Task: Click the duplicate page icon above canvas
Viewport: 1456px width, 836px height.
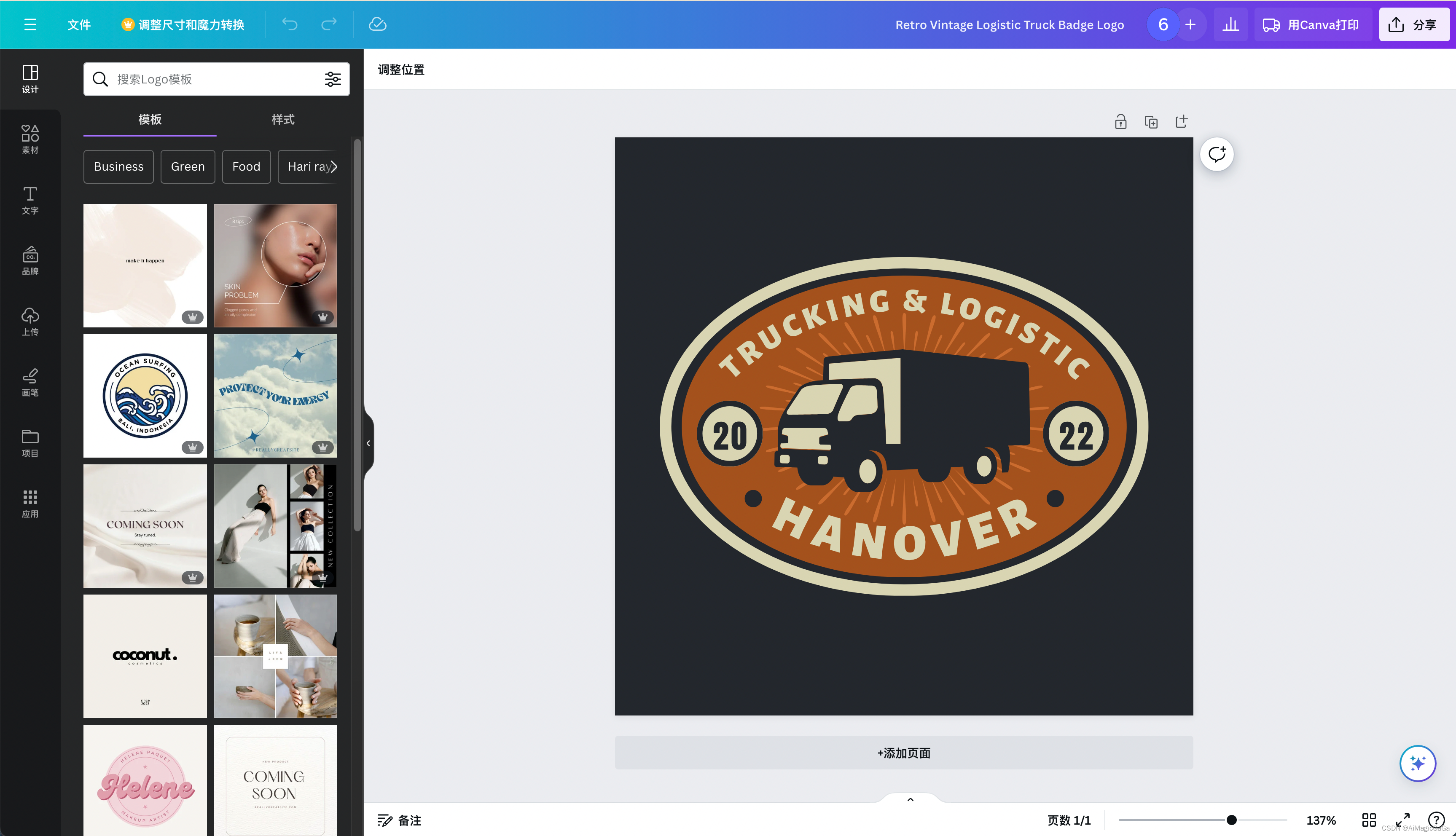Action: point(1151,122)
